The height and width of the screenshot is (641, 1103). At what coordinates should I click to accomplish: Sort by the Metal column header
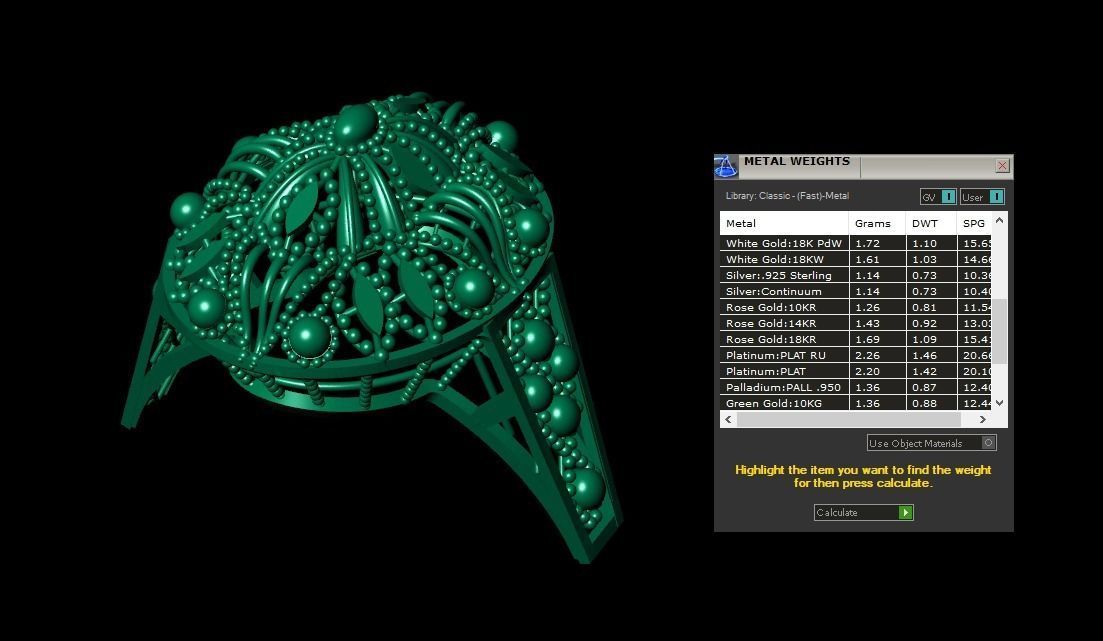784,223
